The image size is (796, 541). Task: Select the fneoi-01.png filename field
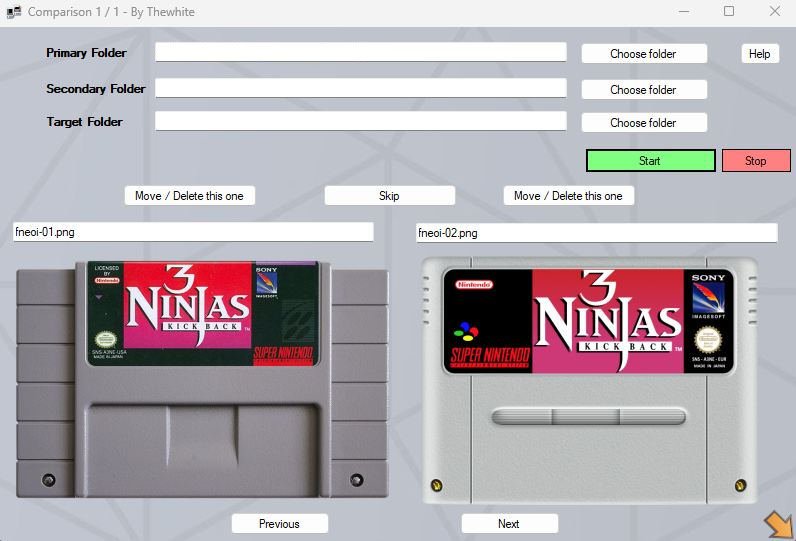193,232
